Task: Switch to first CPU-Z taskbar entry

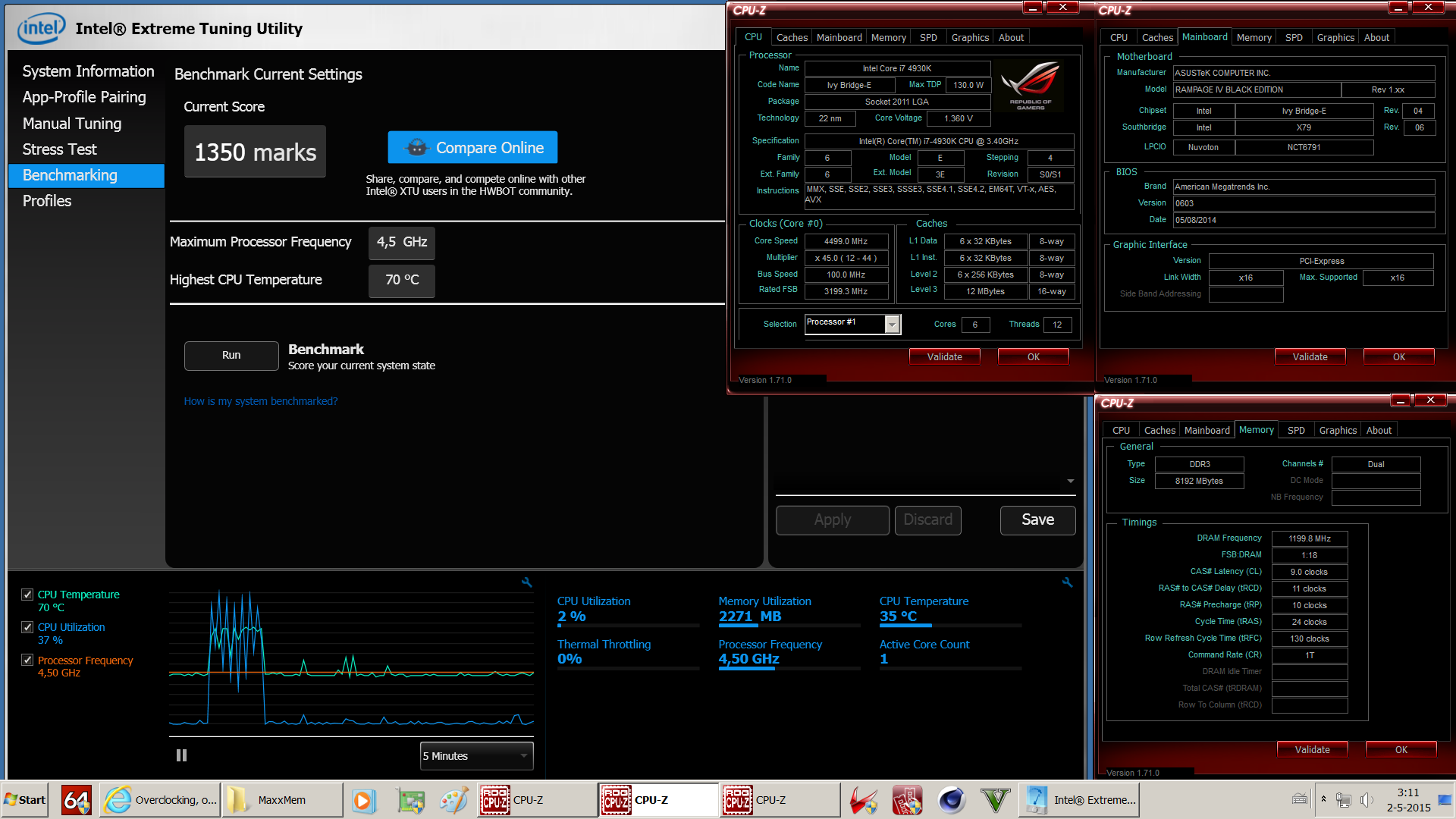Action: coord(537,800)
